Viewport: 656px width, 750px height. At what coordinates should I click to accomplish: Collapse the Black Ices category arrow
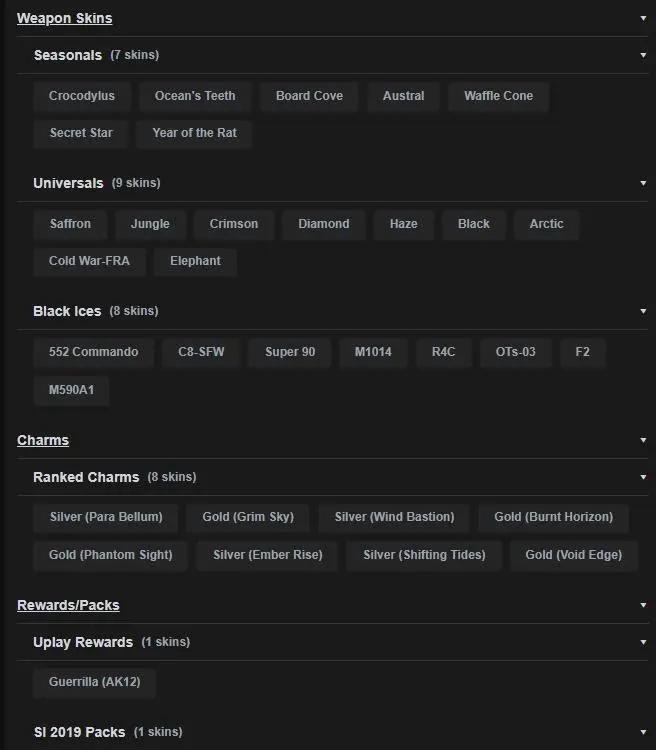click(643, 311)
